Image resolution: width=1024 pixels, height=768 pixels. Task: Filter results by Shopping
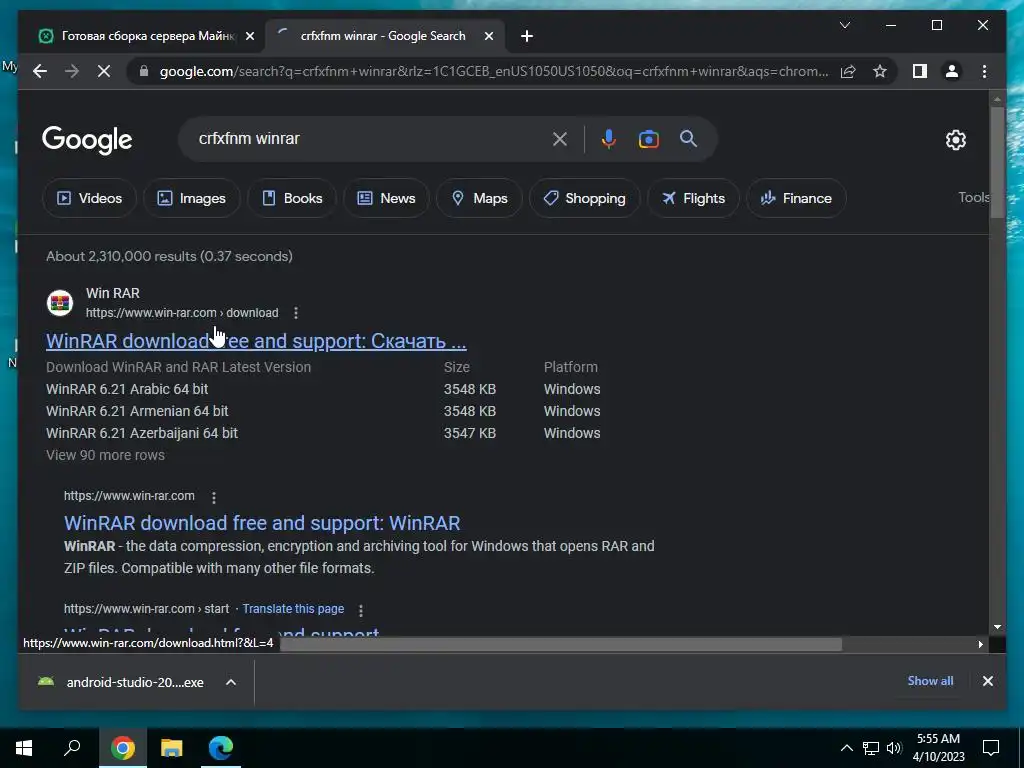pyautogui.click(x=584, y=198)
